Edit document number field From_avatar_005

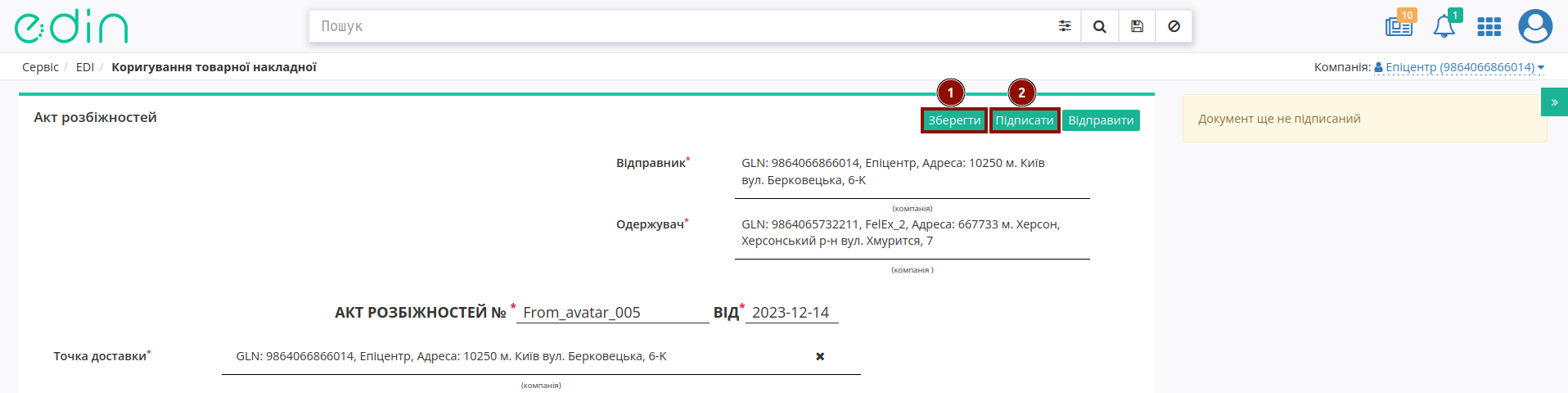[612, 312]
